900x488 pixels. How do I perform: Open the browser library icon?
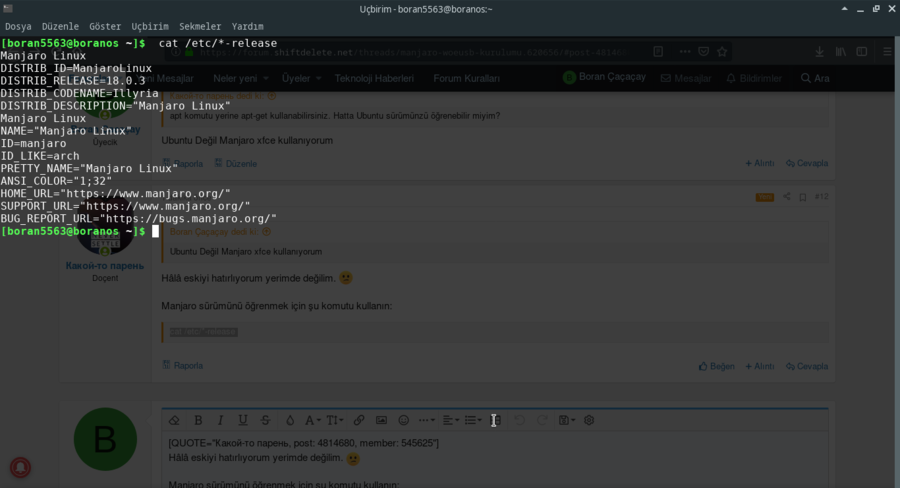pos(841,52)
